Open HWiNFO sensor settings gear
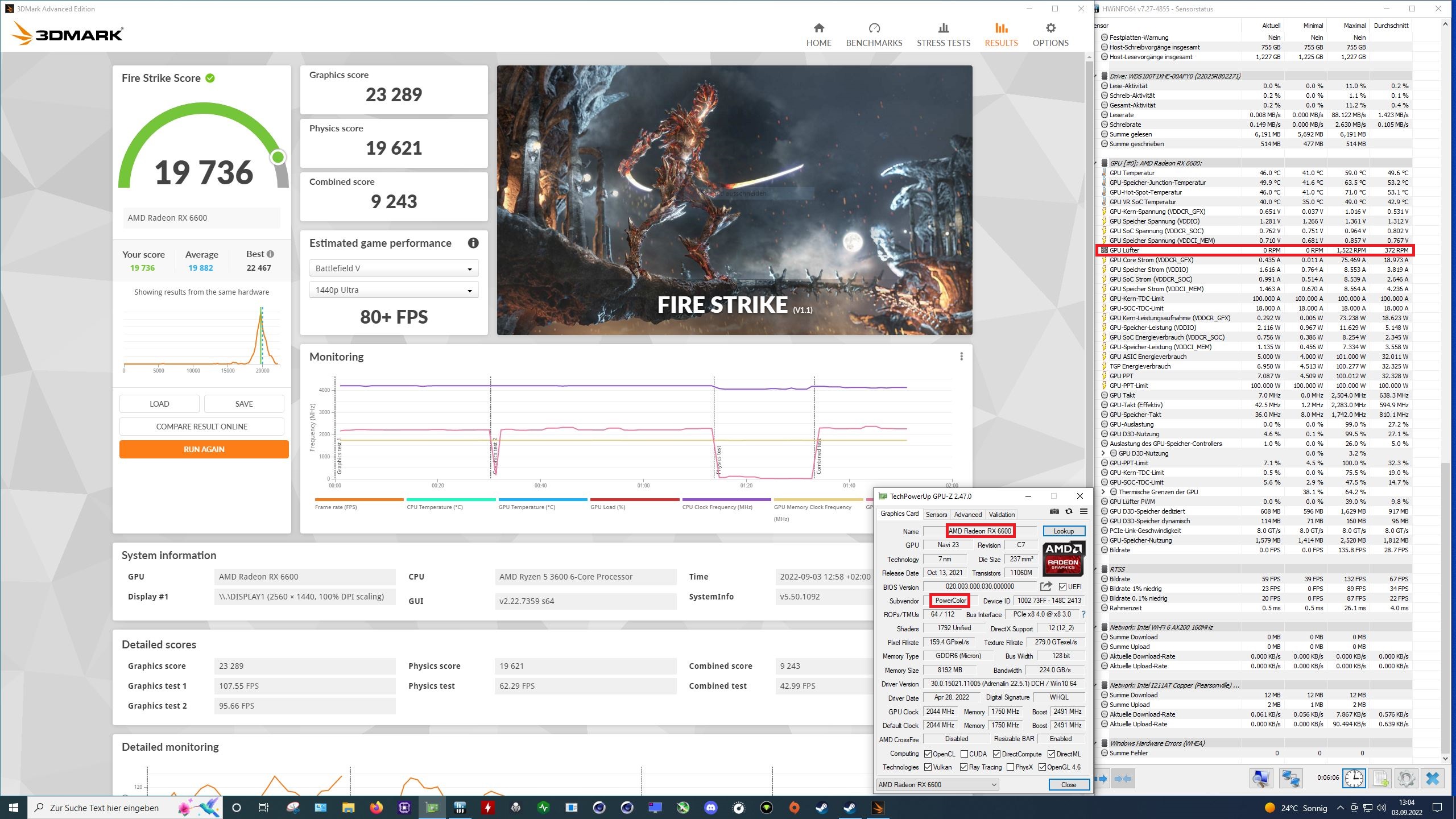 (1406, 778)
